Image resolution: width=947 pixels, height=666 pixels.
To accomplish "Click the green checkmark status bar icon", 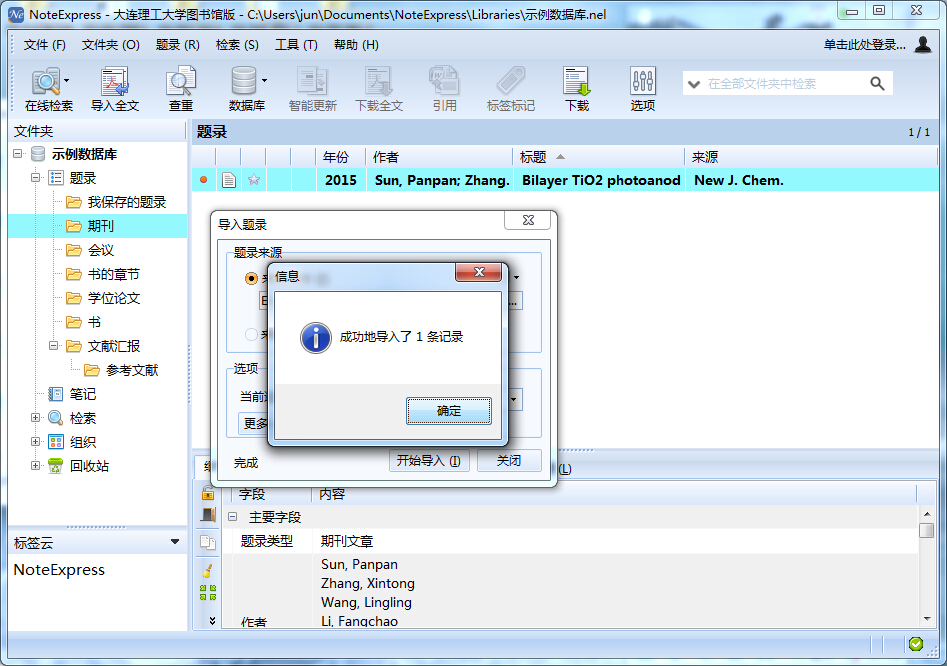I will [916, 644].
